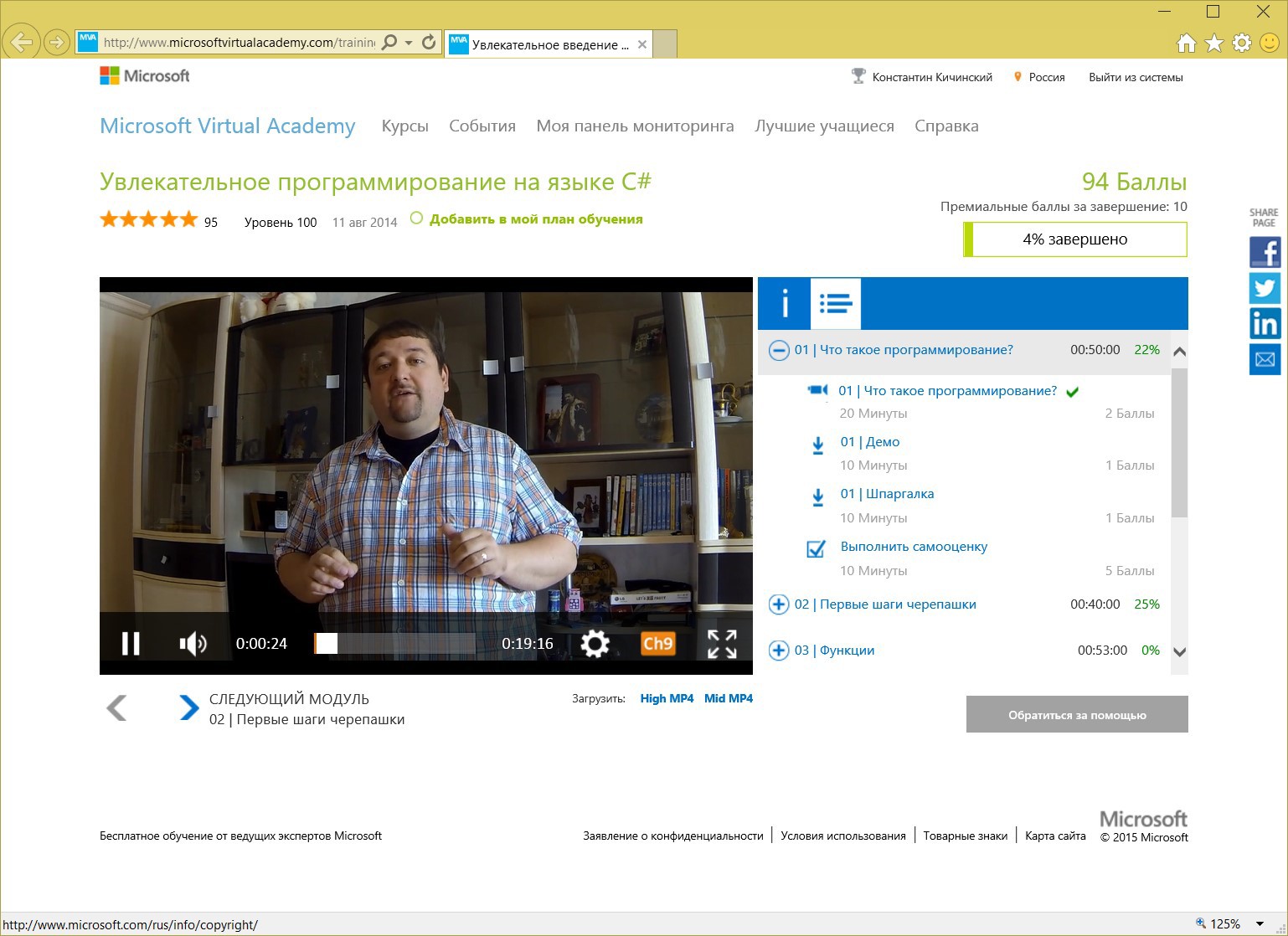Open Лучшие учащиеся page
The width and height of the screenshot is (1288, 936).
click(824, 126)
